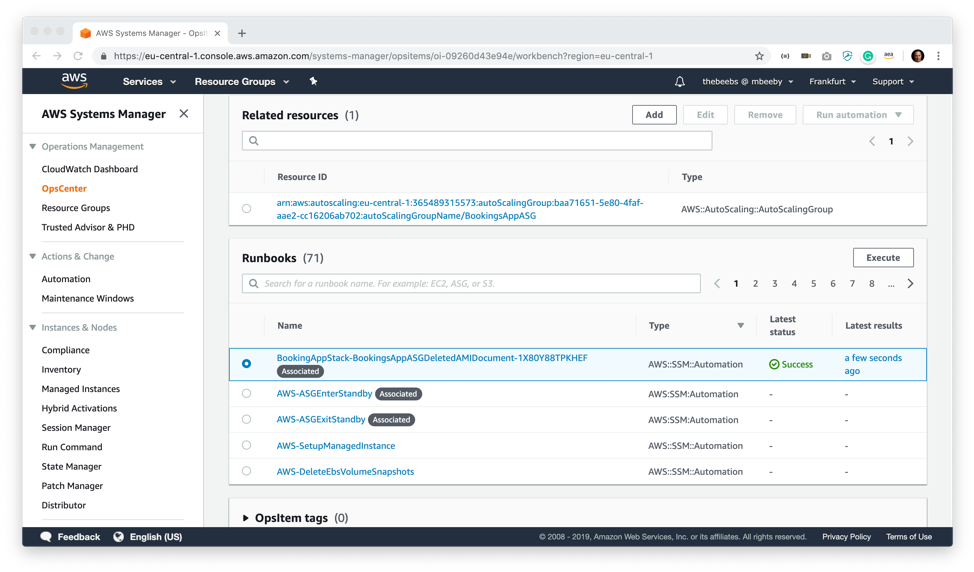
Task: Open Run Command in sidebar
Action: (x=72, y=447)
